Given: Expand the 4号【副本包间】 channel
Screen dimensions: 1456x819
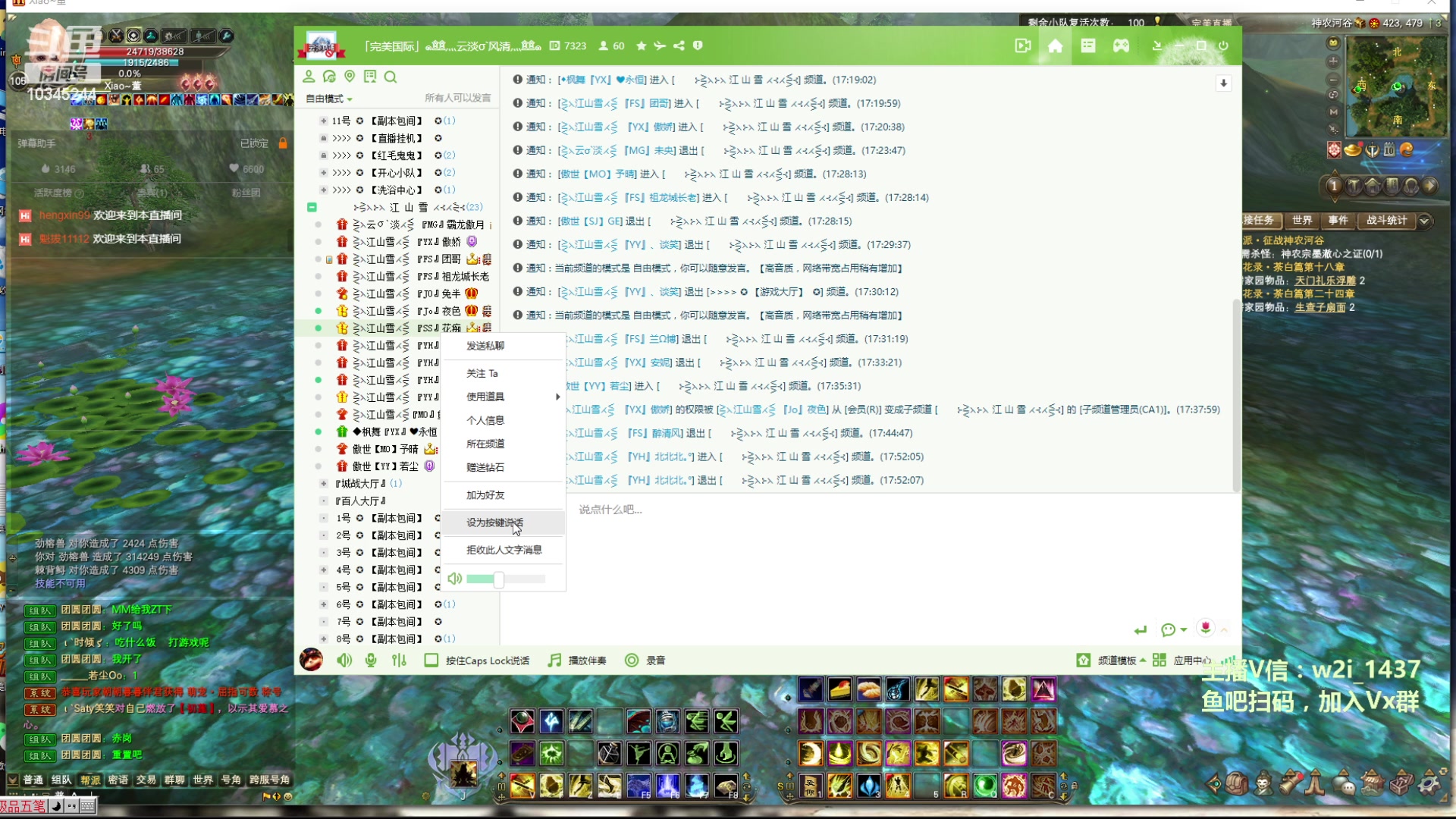Looking at the screenshot, I should (324, 570).
